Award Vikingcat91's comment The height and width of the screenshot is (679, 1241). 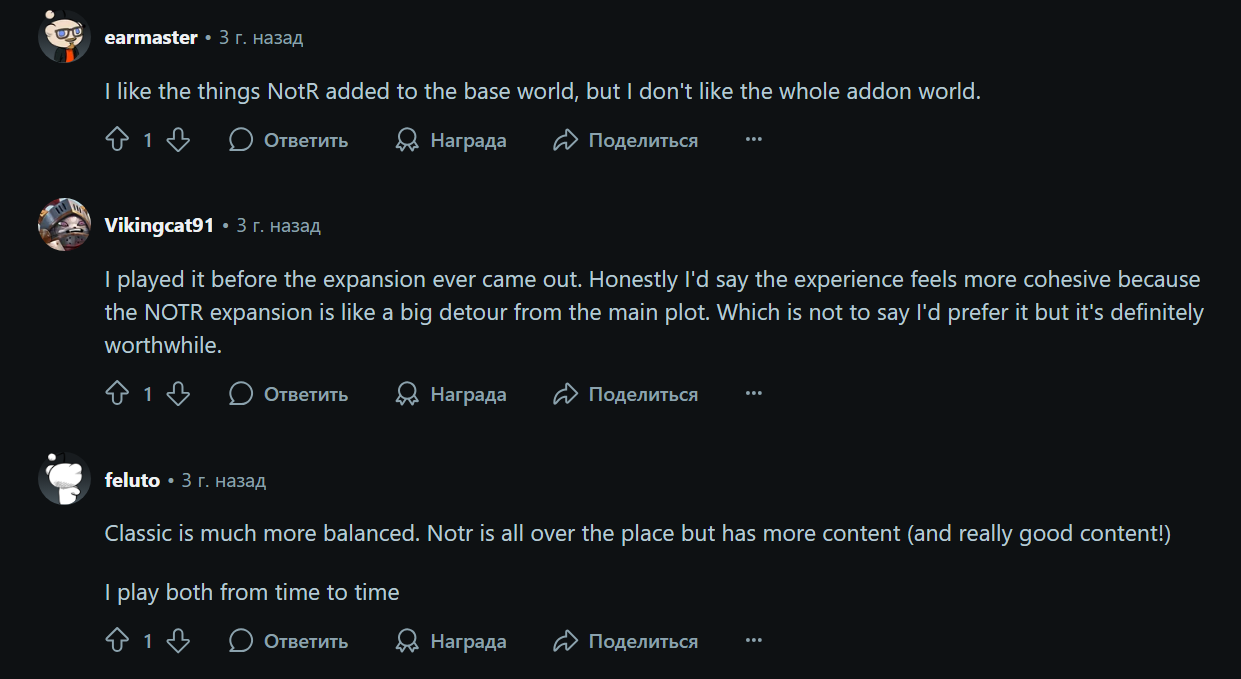point(450,394)
